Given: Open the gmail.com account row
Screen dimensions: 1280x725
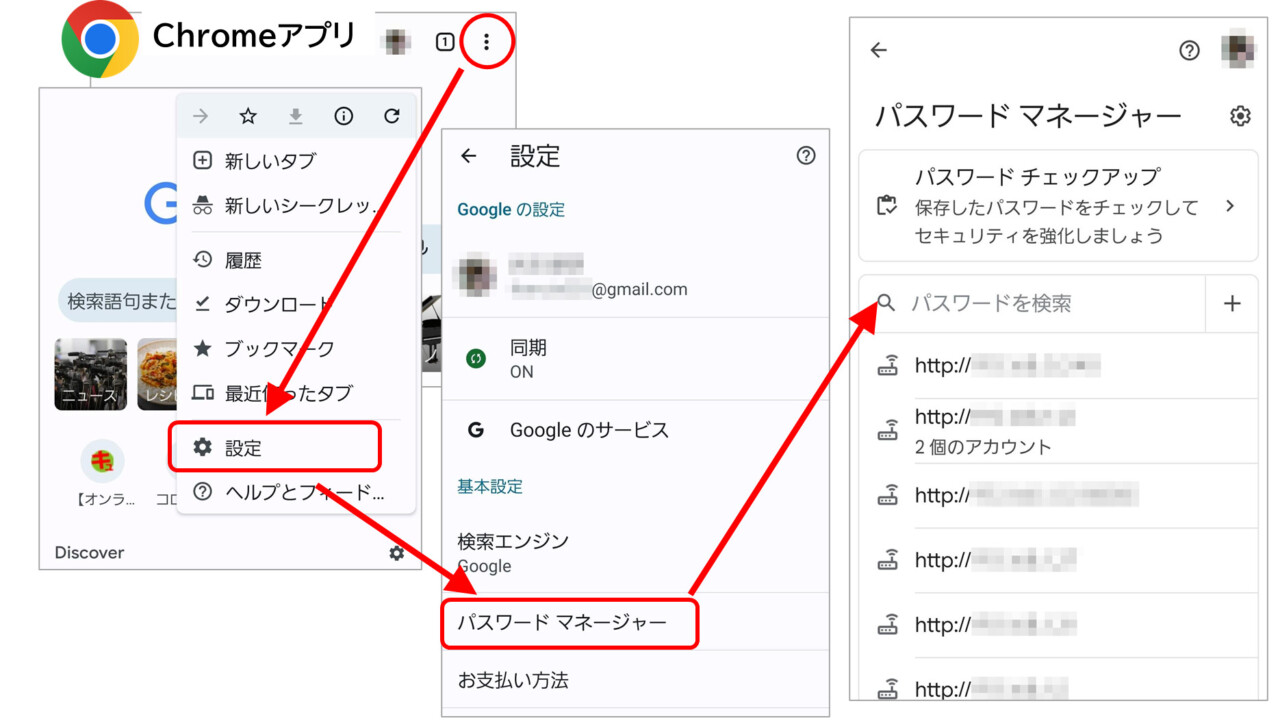Looking at the screenshot, I should point(635,277).
